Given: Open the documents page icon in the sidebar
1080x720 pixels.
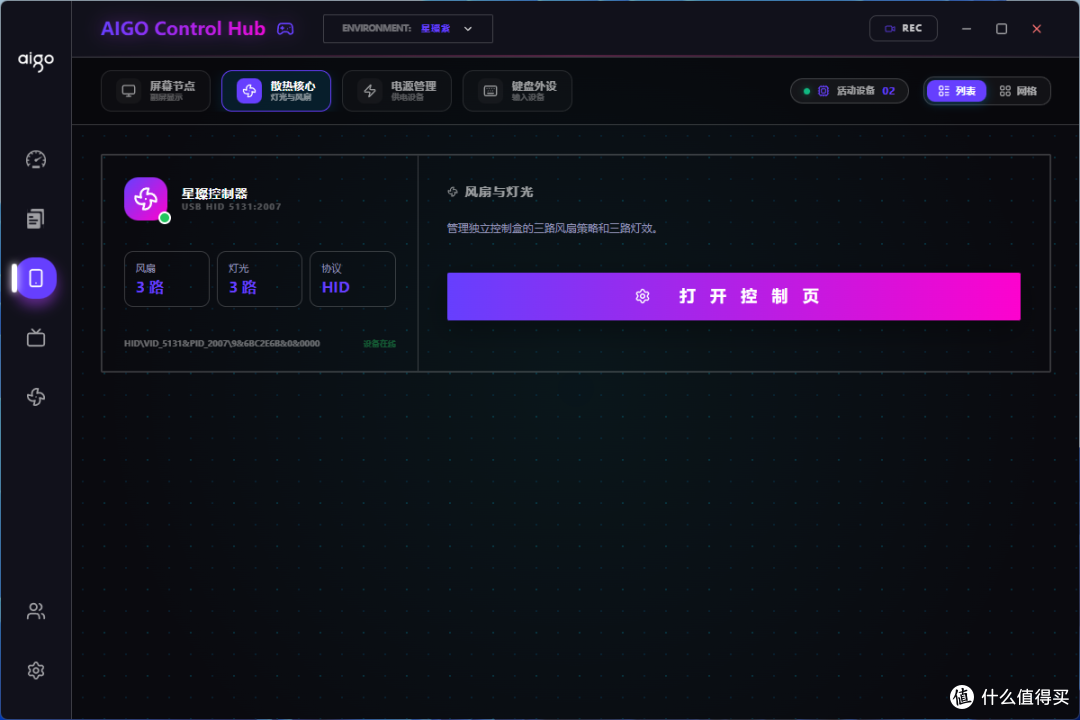Looking at the screenshot, I should [x=36, y=219].
